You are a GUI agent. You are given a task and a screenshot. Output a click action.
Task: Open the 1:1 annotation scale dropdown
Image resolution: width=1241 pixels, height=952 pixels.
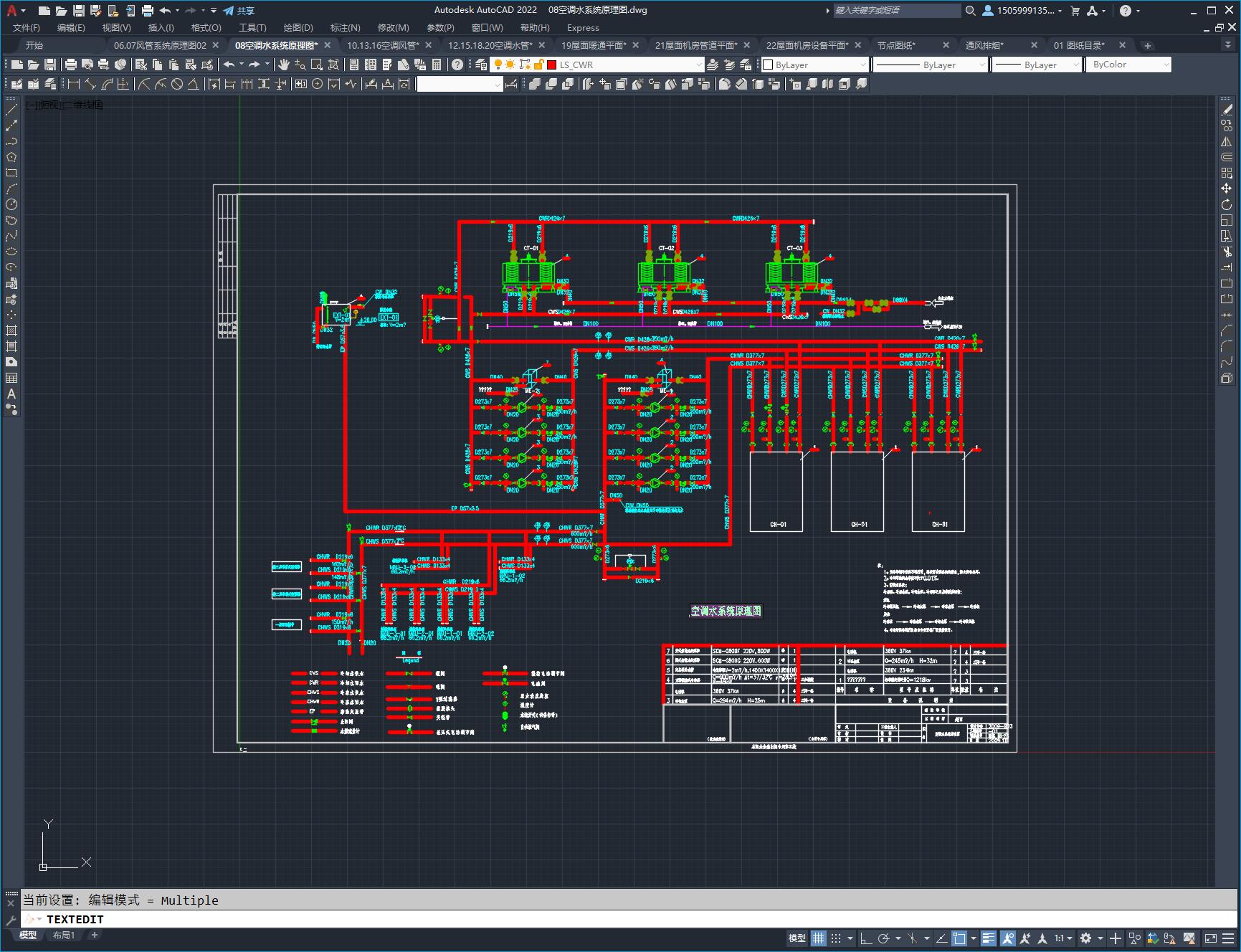point(1062,938)
